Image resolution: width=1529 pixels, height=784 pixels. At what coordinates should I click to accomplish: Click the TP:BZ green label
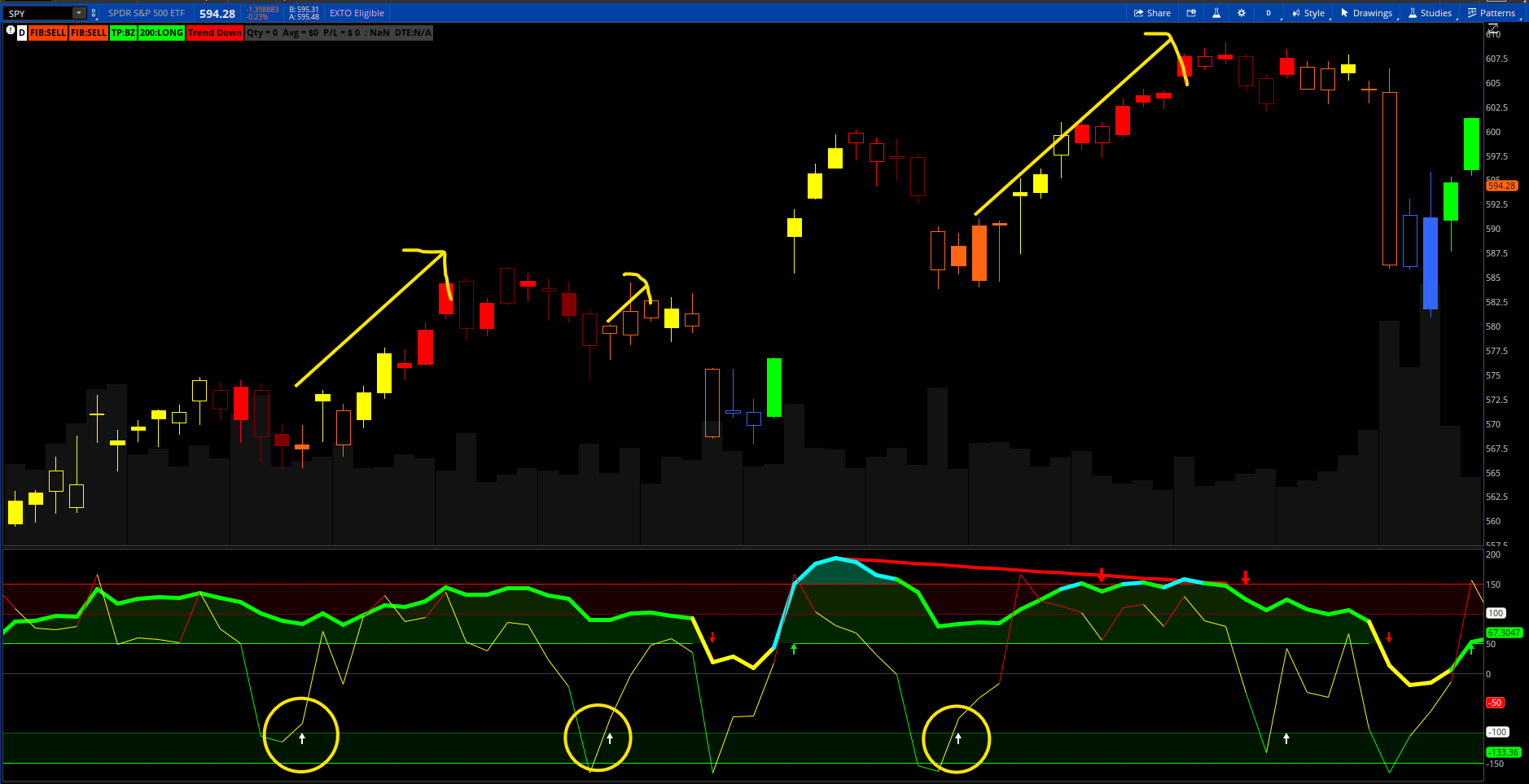click(x=124, y=33)
